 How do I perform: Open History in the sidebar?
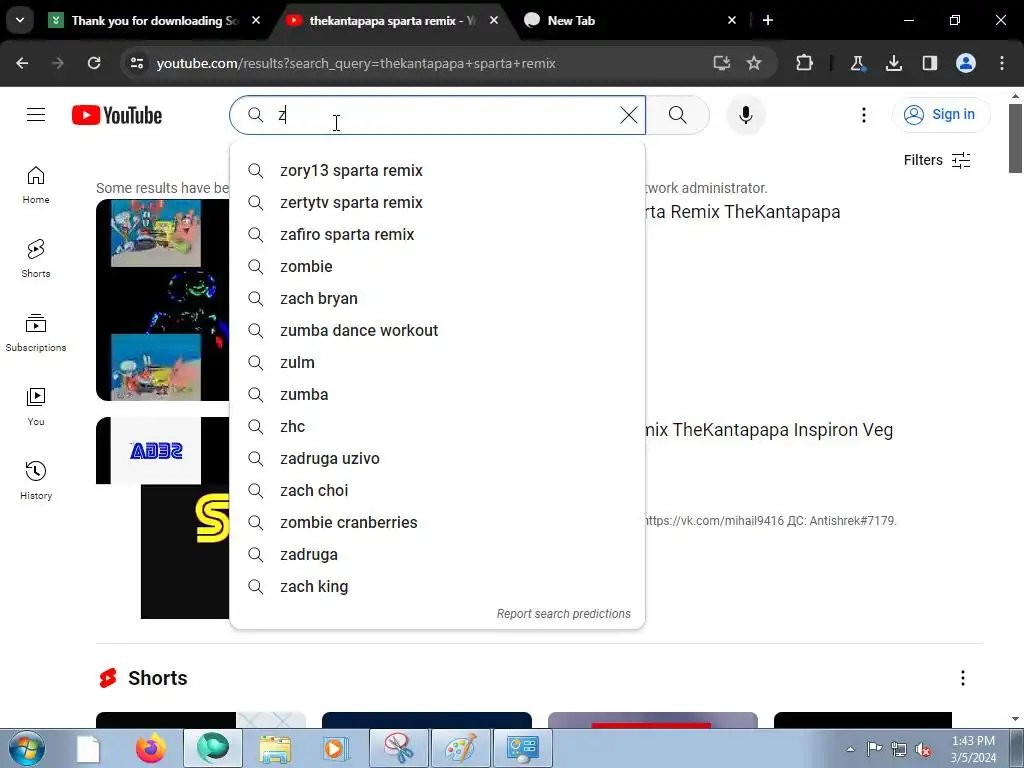pyautogui.click(x=36, y=480)
